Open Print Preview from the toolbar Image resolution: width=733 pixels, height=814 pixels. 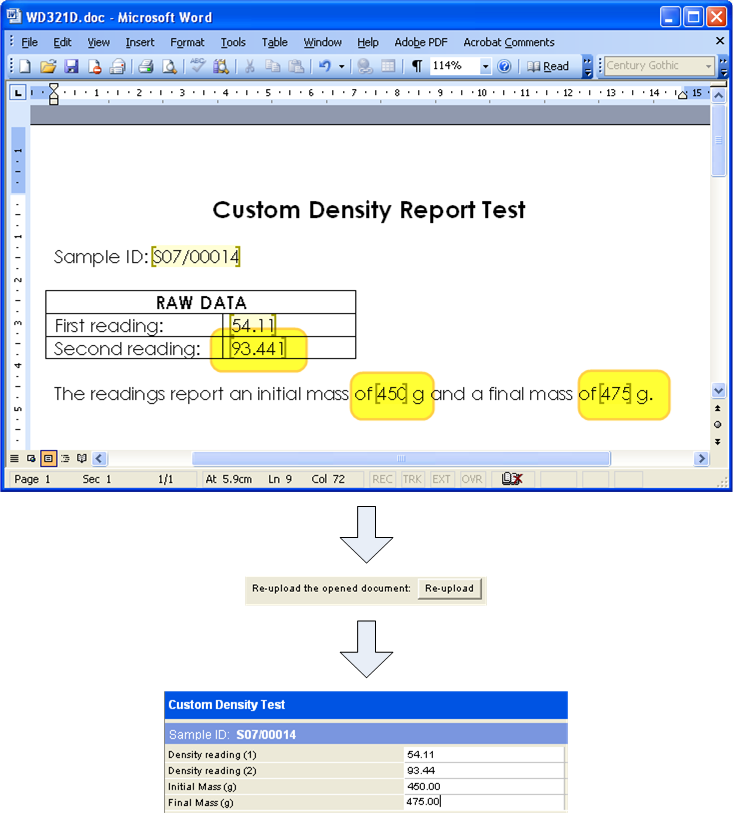click(169, 67)
